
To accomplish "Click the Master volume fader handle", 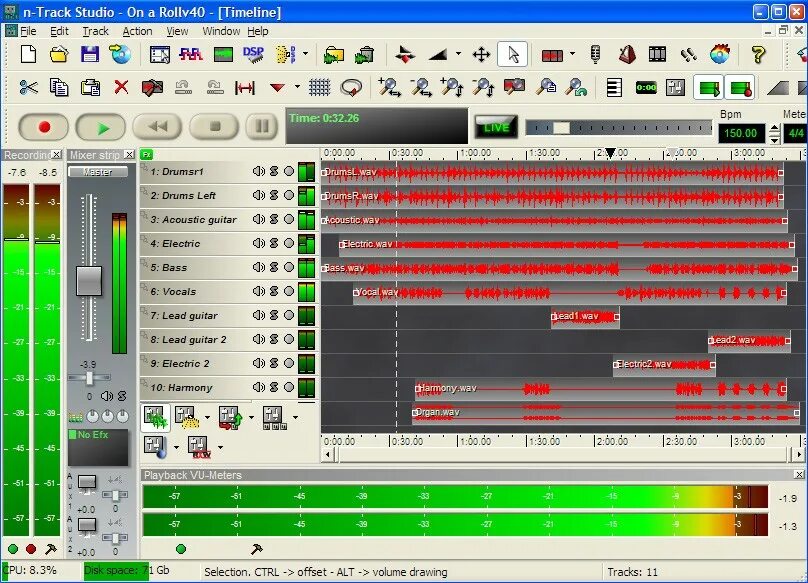I will click(89, 281).
